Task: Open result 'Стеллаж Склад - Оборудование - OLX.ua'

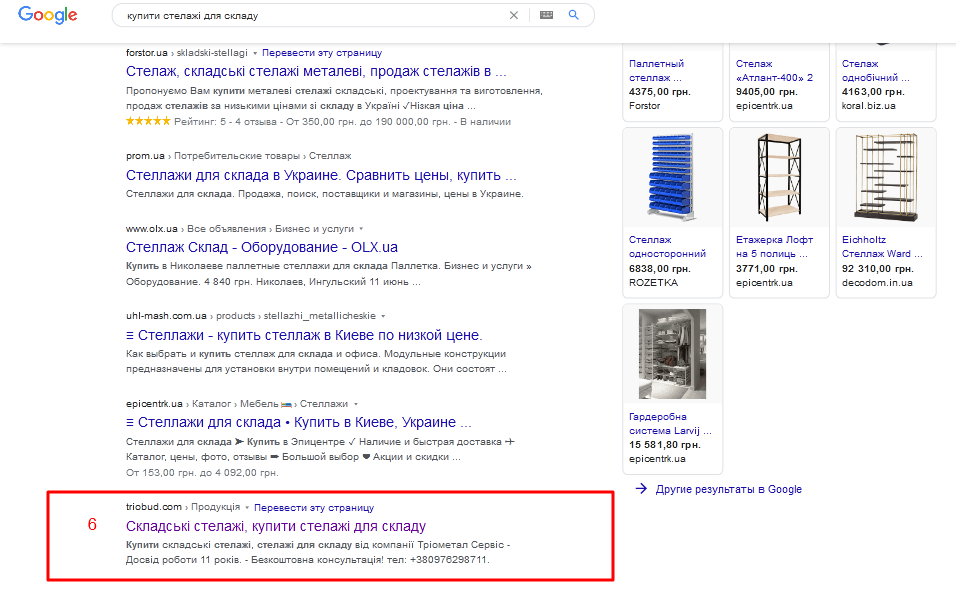Action: pos(262,247)
